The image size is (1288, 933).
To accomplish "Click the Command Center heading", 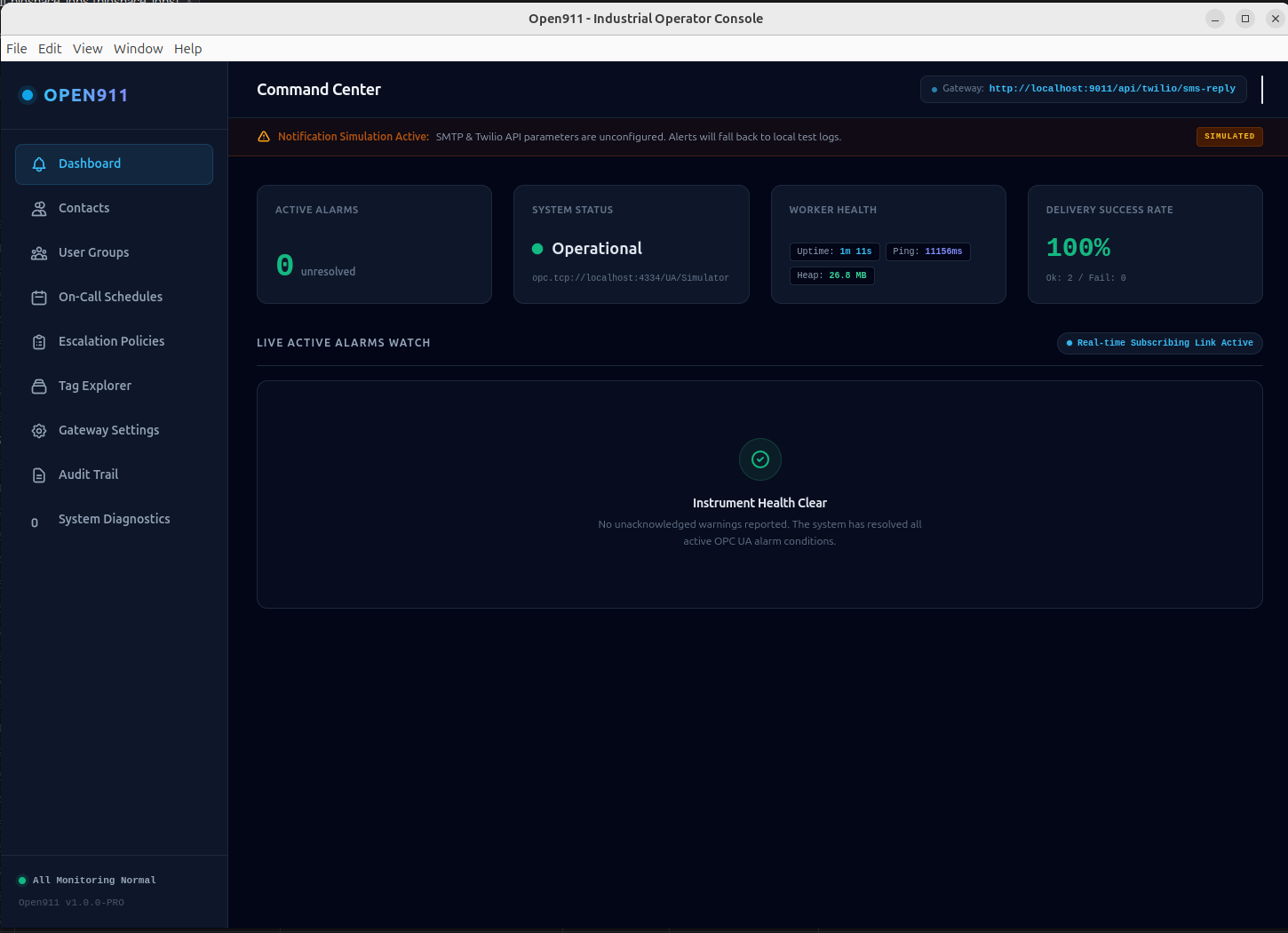I will tap(319, 90).
